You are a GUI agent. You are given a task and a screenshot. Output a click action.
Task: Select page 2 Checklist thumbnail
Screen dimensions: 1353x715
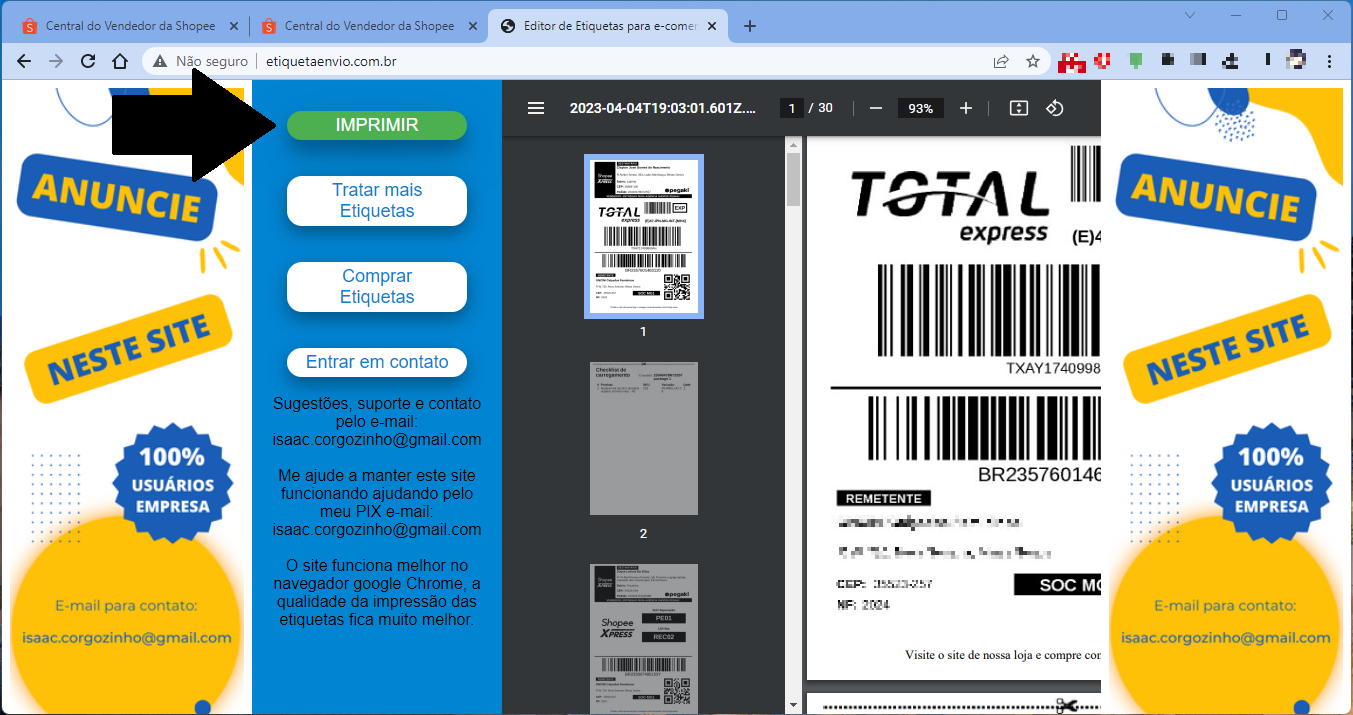coord(644,438)
